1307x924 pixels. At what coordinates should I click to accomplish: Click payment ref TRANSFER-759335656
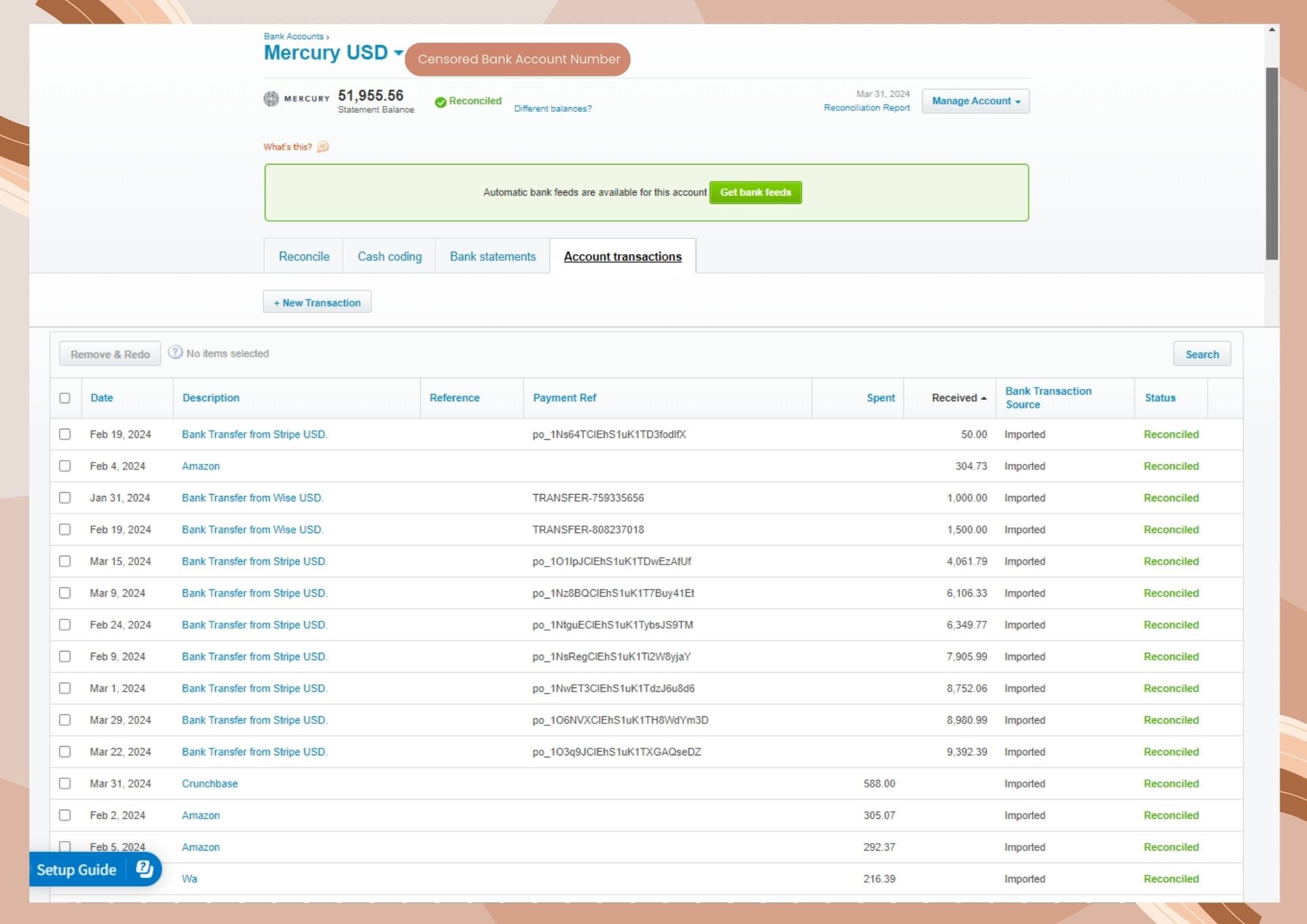[588, 498]
